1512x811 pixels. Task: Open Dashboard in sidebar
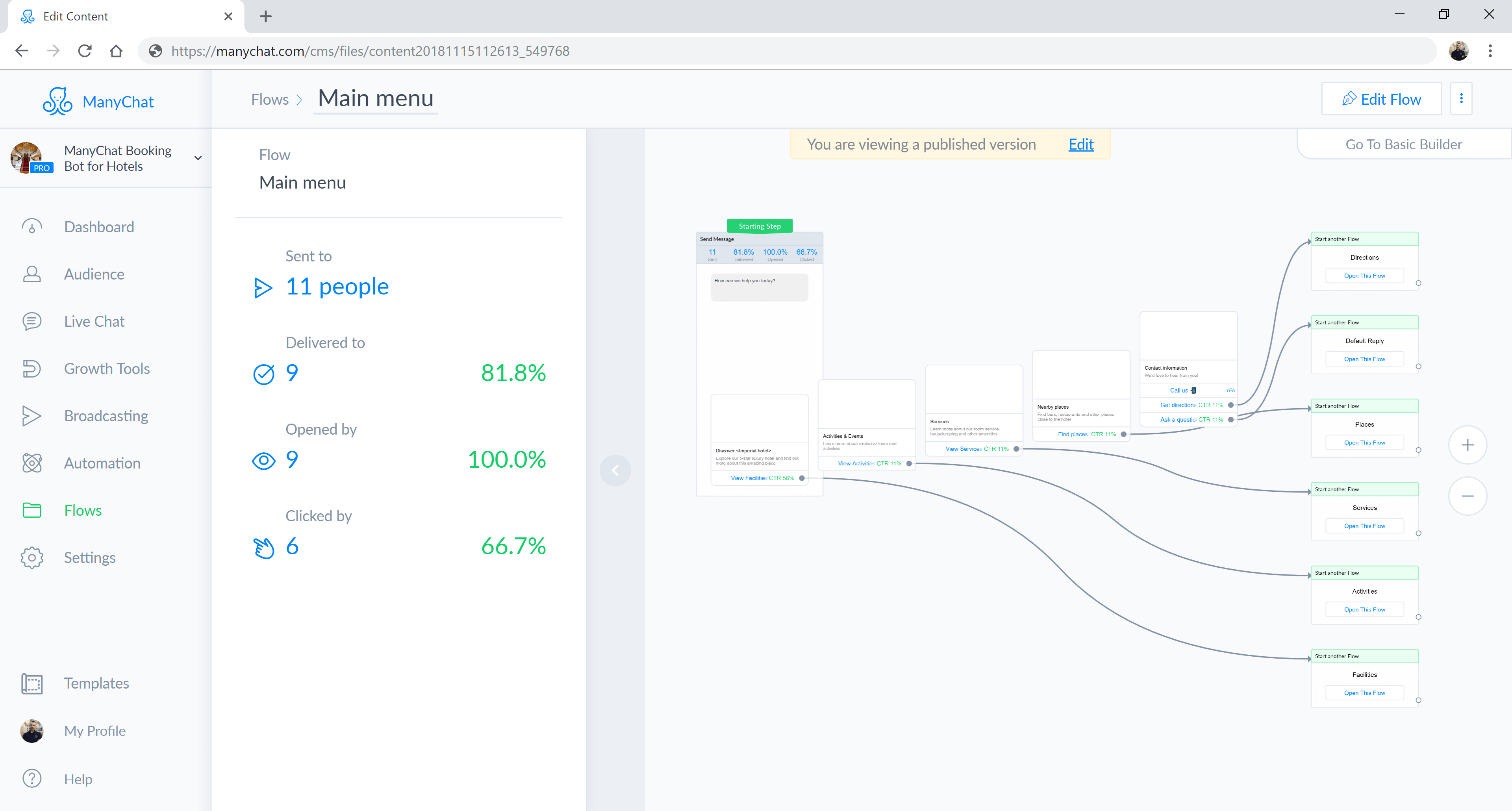99,226
